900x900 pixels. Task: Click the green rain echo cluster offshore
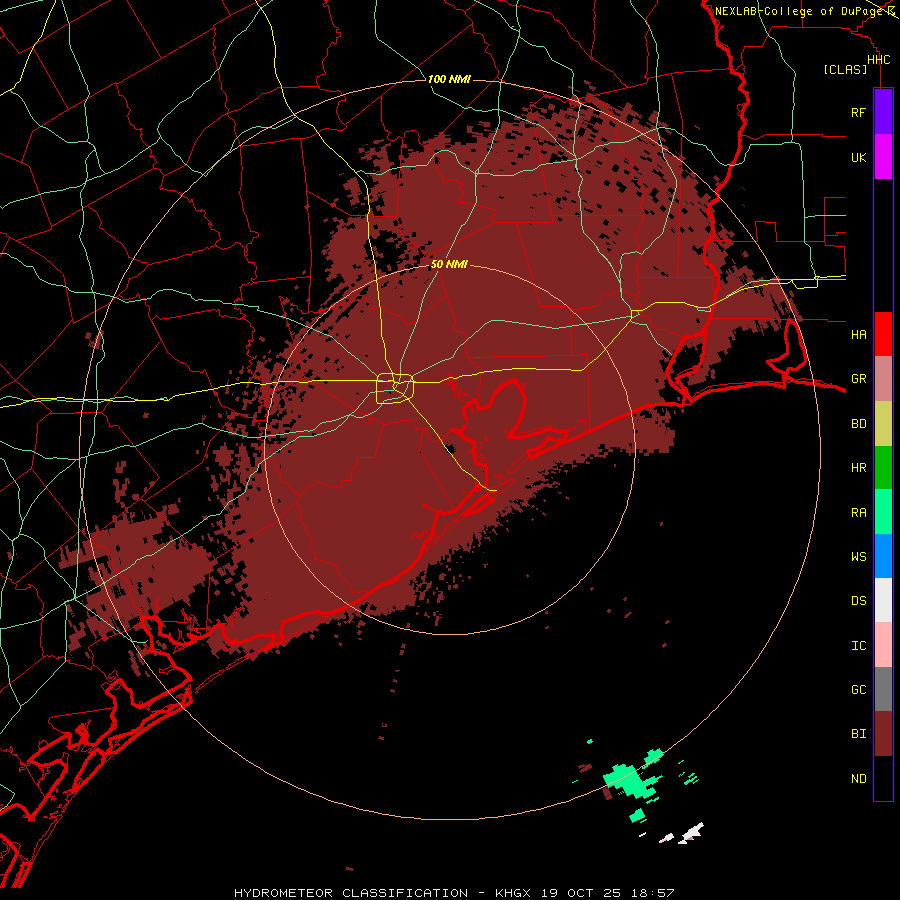click(630, 781)
